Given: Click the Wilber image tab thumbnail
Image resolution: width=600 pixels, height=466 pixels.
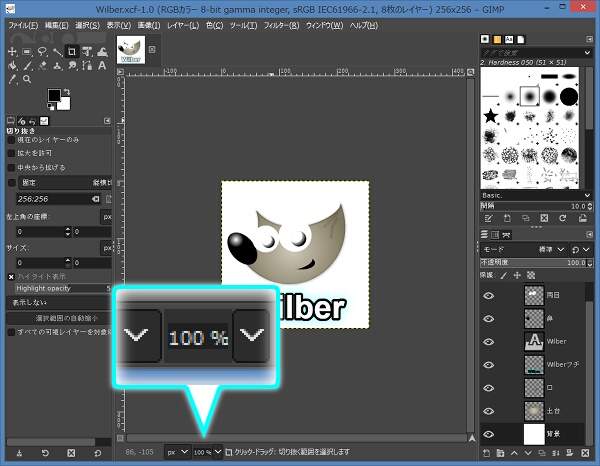Looking at the screenshot, I should pyautogui.click(x=131, y=50).
